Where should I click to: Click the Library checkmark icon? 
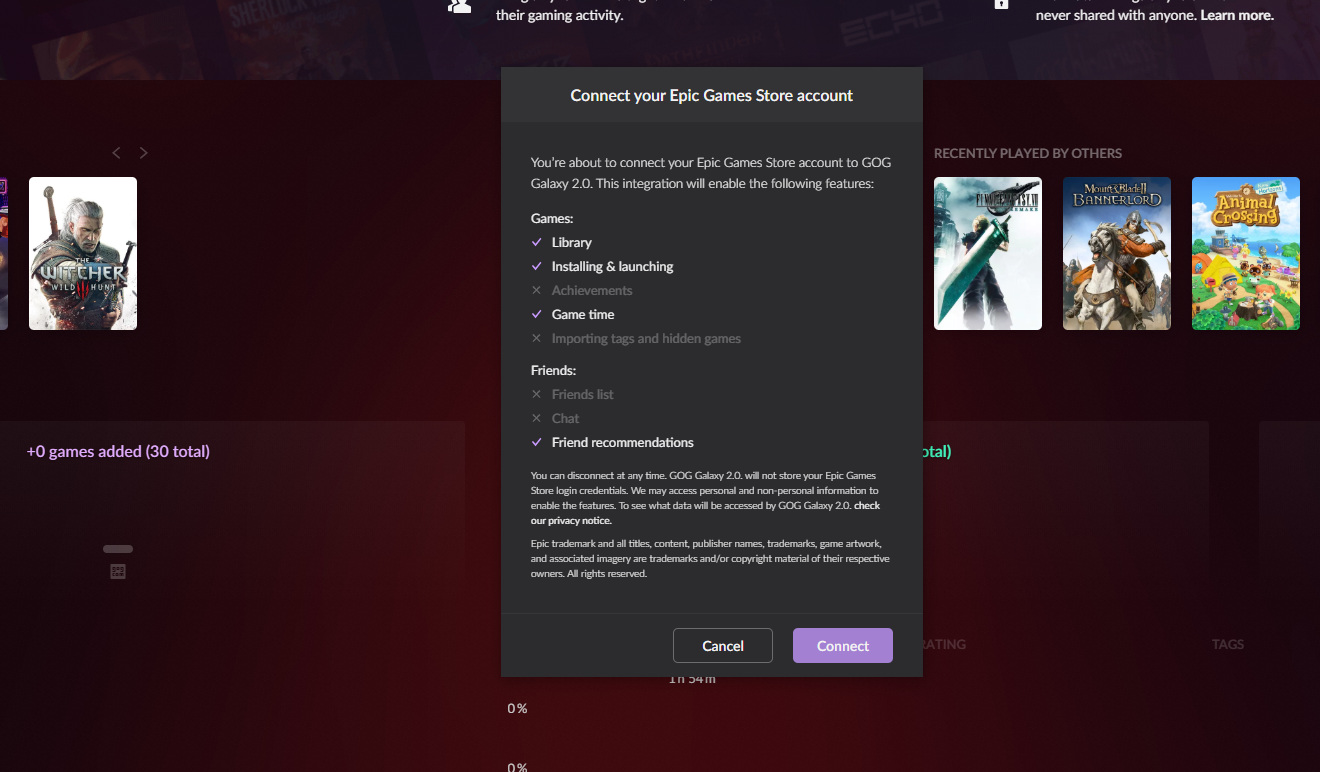pyautogui.click(x=536, y=242)
